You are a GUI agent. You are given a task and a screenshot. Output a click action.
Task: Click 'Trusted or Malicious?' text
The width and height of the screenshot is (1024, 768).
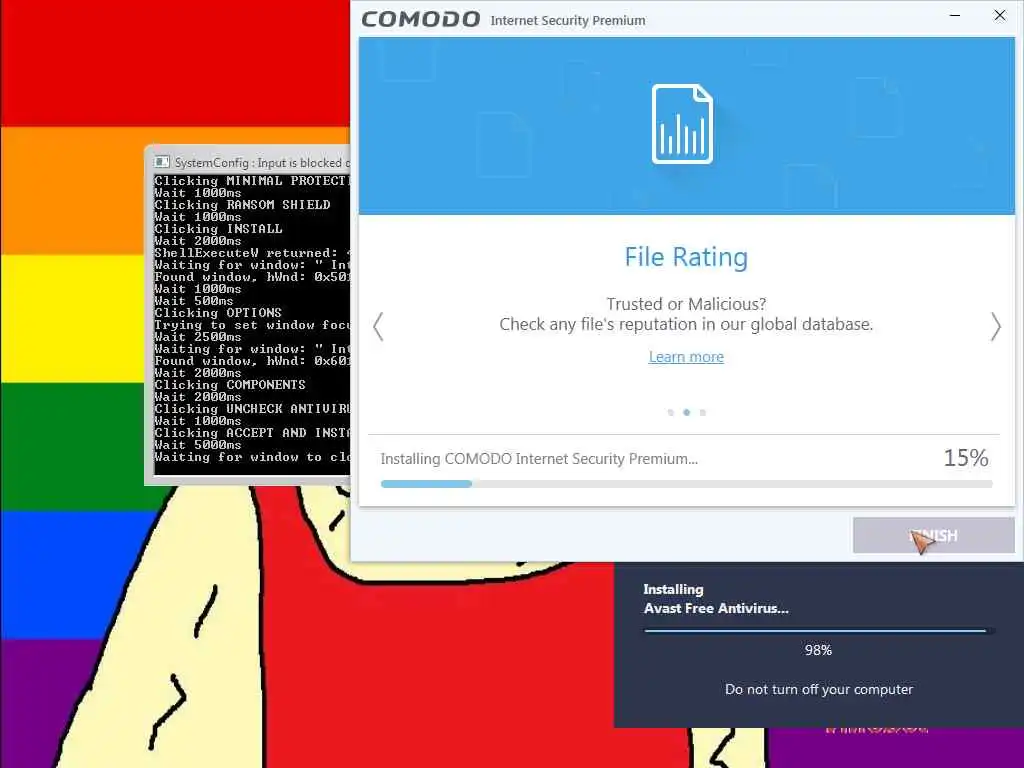click(x=686, y=304)
